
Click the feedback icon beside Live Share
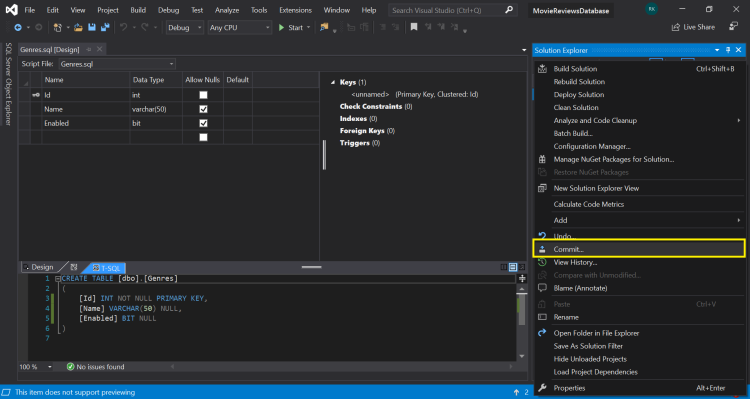click(x=733, y=26)
